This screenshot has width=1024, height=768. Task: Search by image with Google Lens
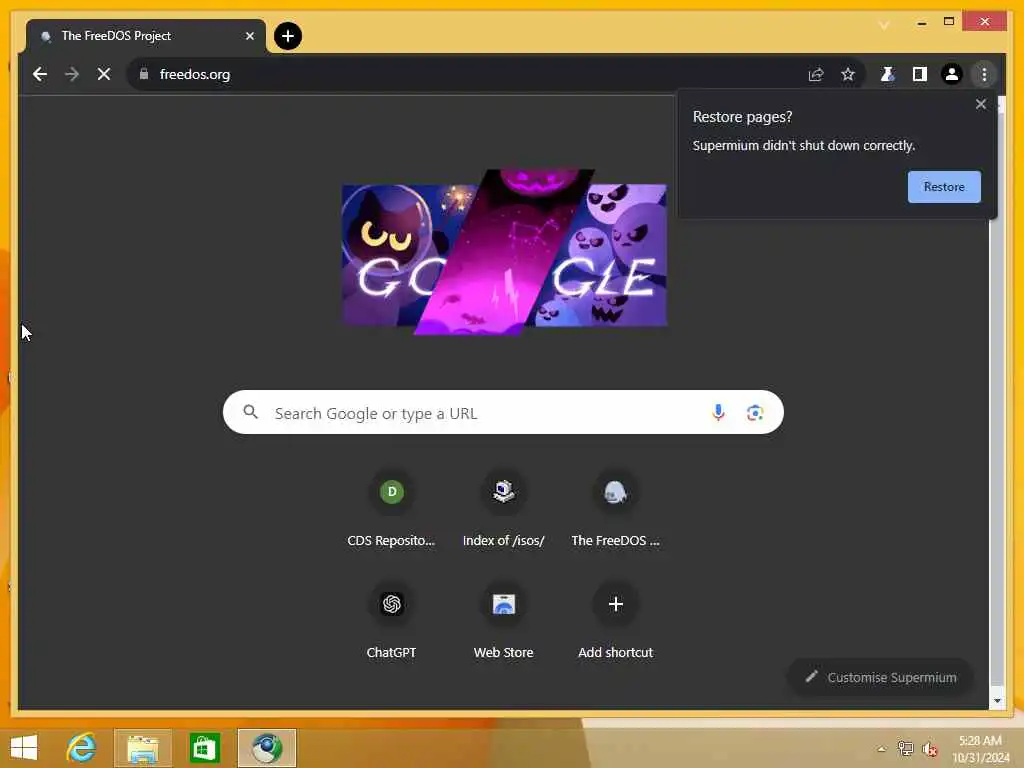click(755, 412)
